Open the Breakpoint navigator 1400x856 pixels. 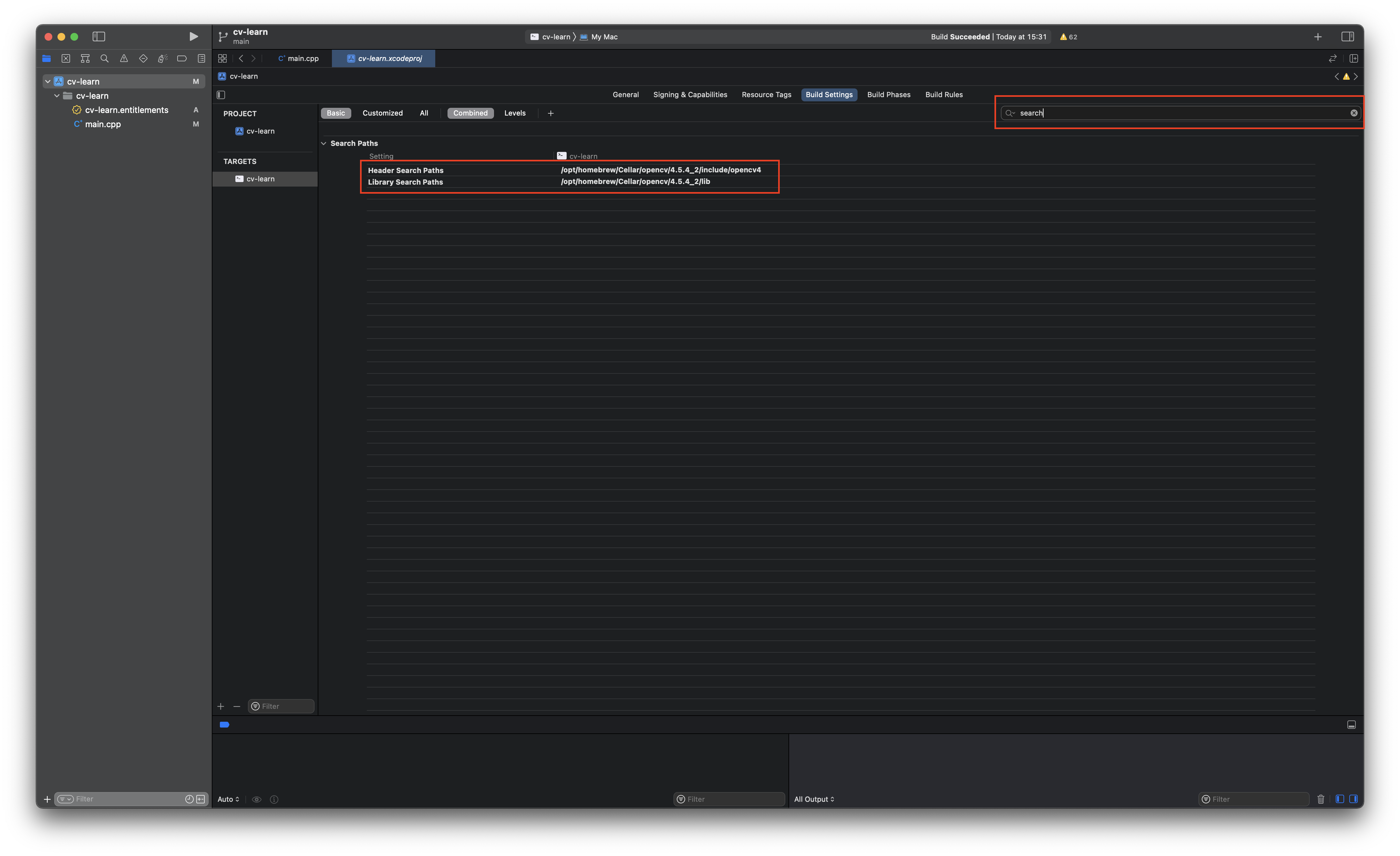[182, 58]
